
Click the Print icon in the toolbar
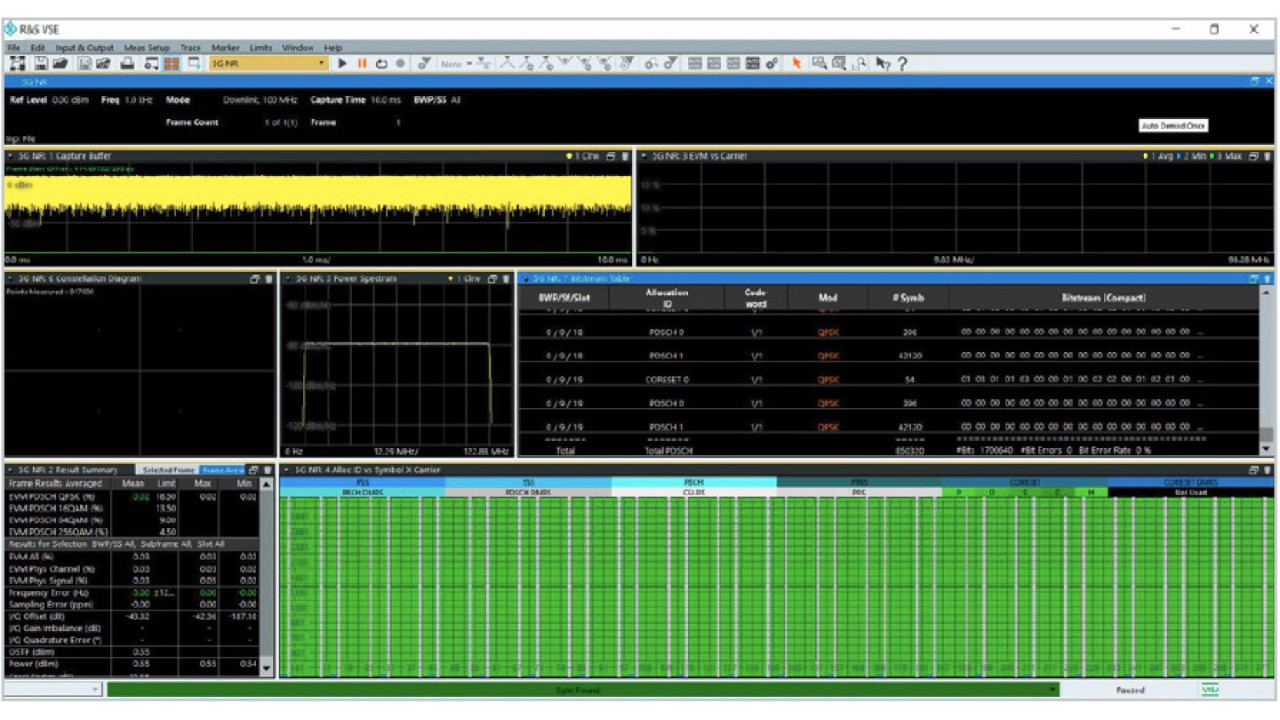pos(128,64)
